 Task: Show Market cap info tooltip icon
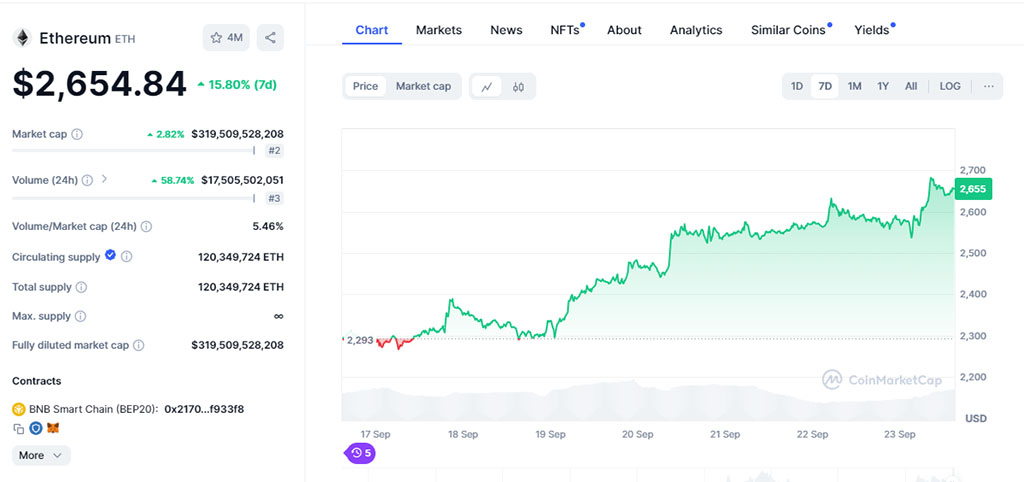coord(77,134)
